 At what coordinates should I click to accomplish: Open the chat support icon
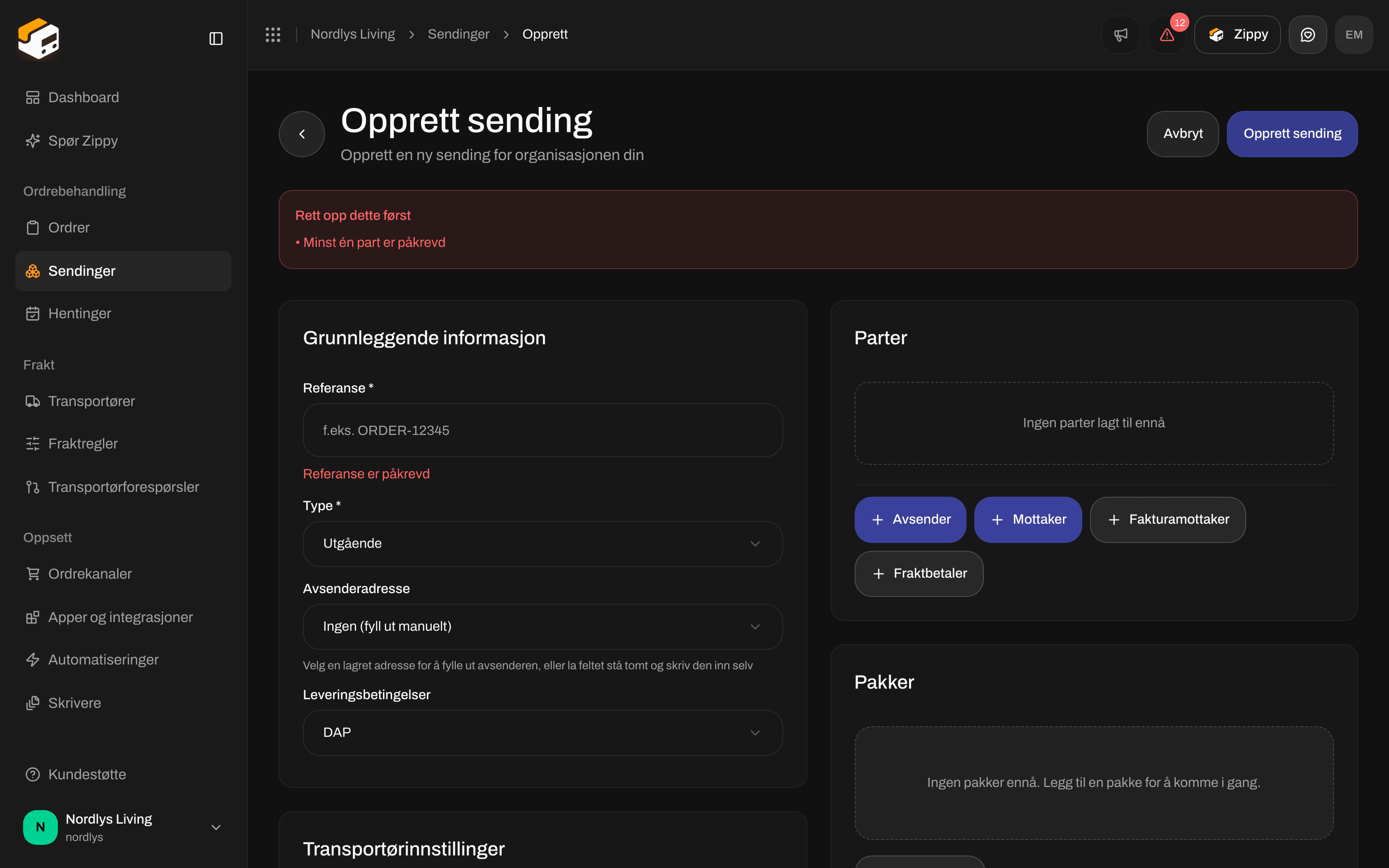[x=1307, y=34]
